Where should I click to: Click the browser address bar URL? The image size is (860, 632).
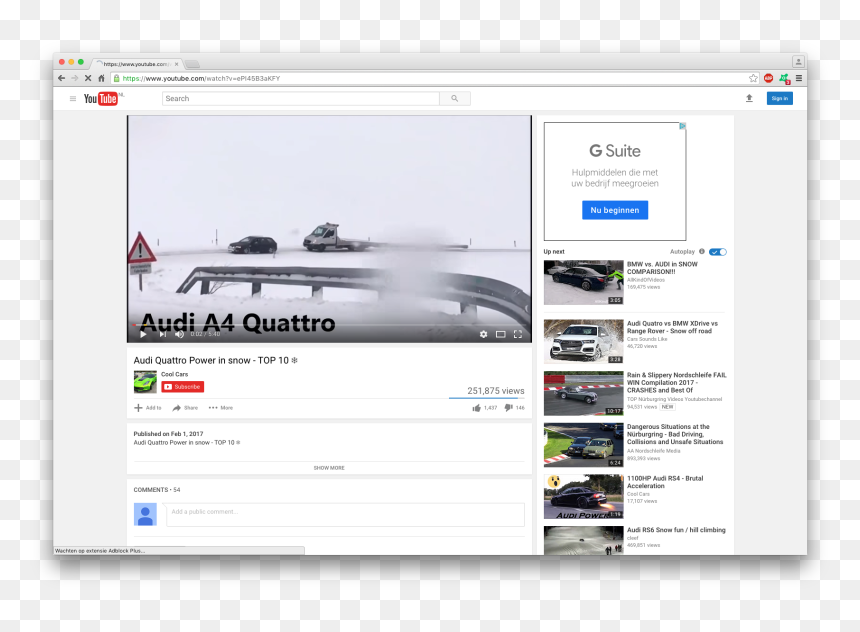click(201, 78)
